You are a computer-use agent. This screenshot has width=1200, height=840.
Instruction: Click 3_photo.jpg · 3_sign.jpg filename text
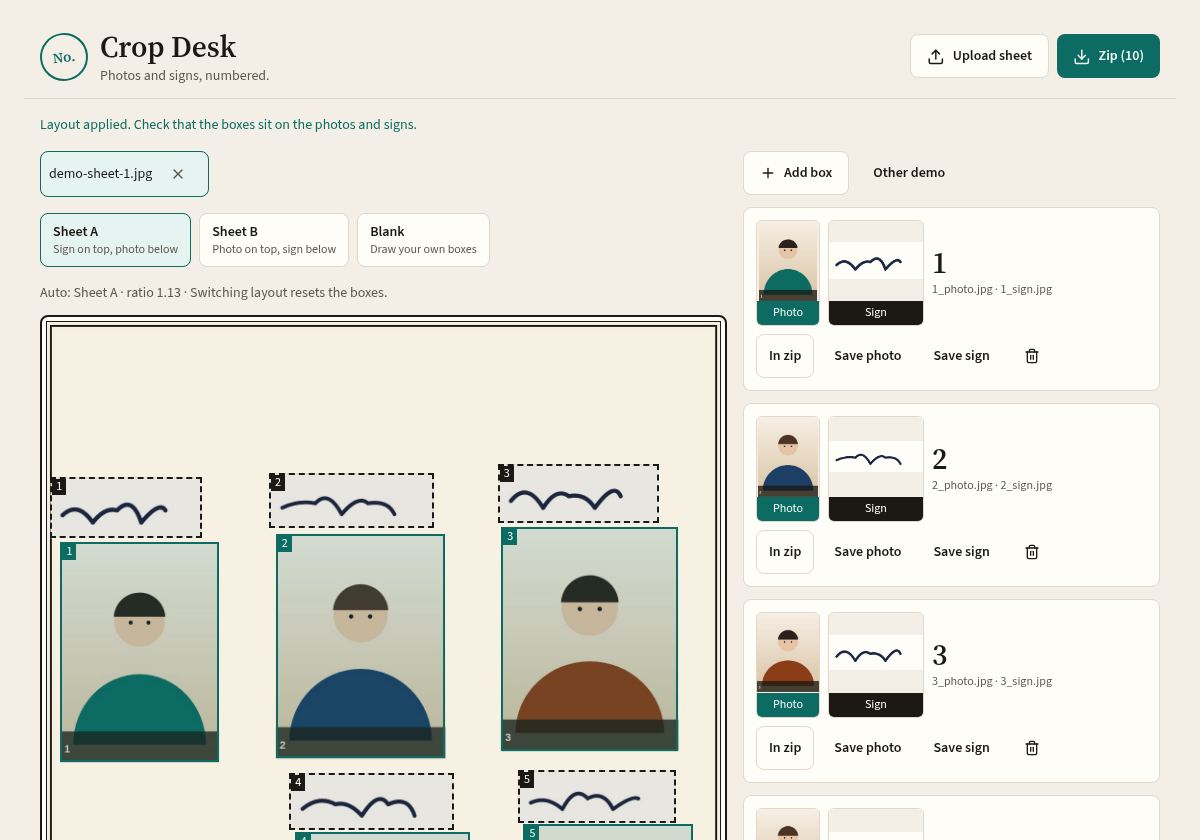pyautogui.click(x=992, y=681)
